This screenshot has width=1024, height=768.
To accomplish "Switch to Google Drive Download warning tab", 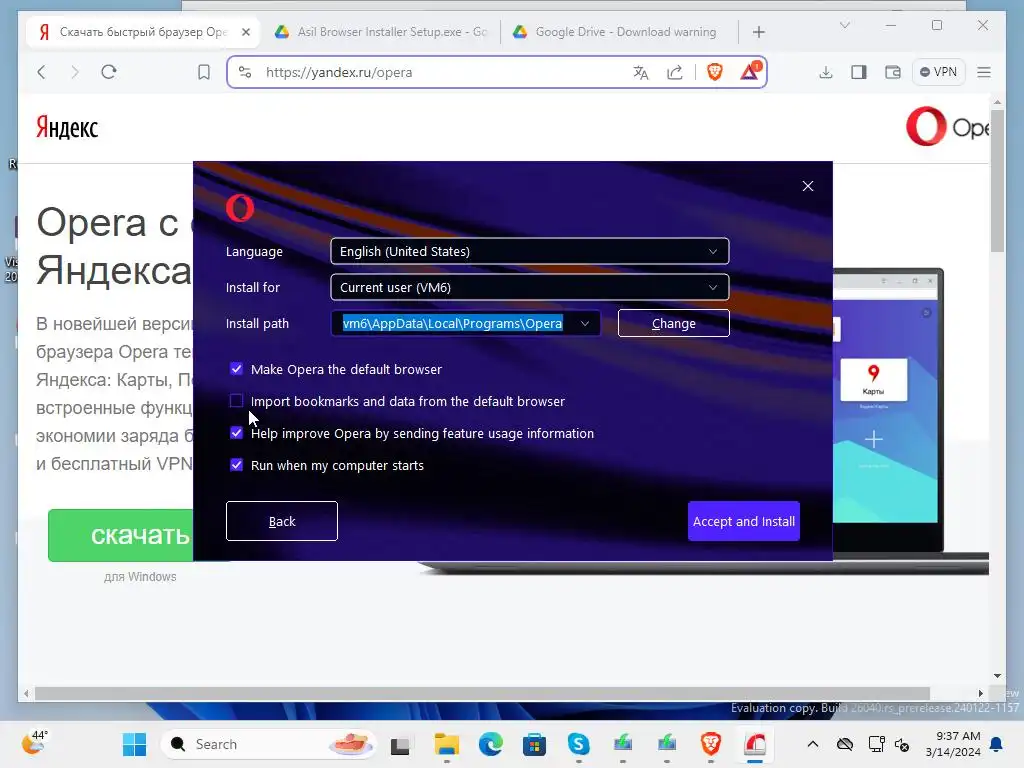I will (x=619, y=31).
